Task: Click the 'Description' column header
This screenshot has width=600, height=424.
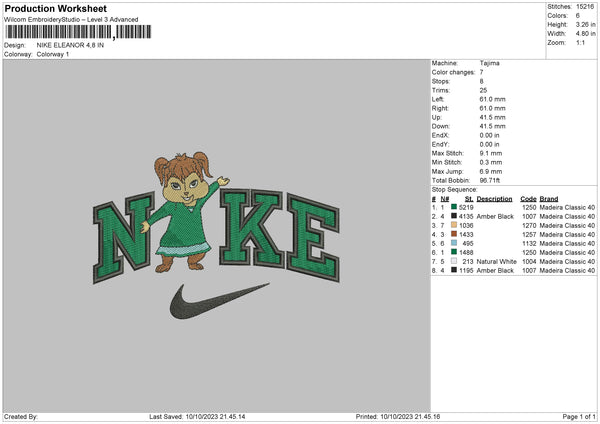Action: coord(494,199)
